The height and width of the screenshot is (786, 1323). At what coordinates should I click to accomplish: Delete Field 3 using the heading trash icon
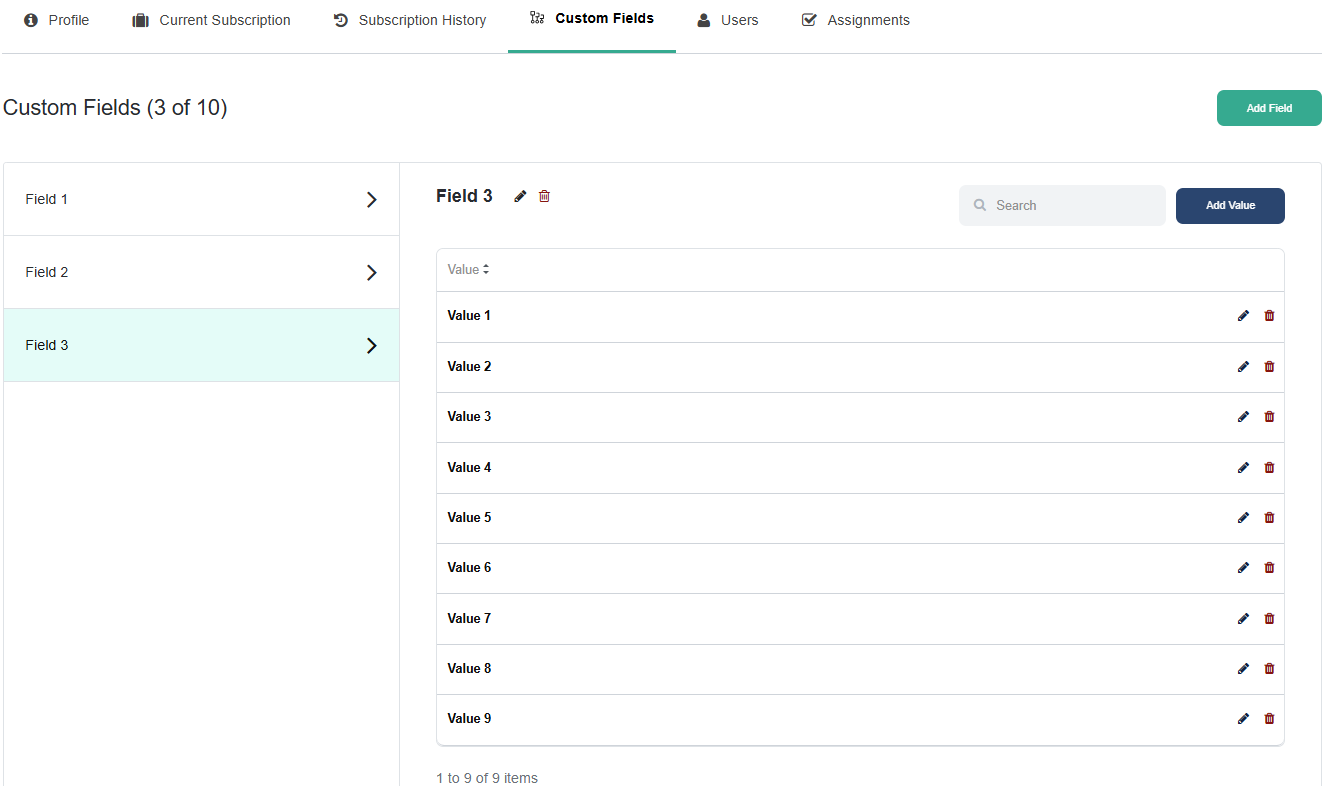coord(544,197)
